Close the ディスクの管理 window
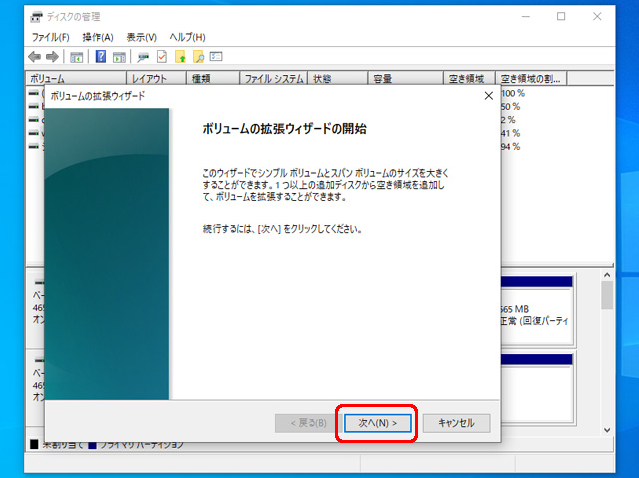This screenshot has height=478, width=639. (x=597, y=17)
